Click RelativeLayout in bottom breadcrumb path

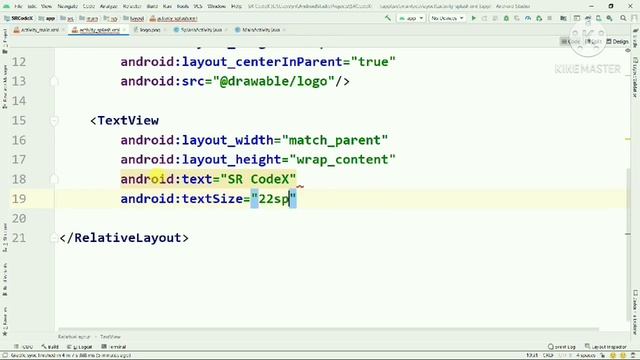74,337
